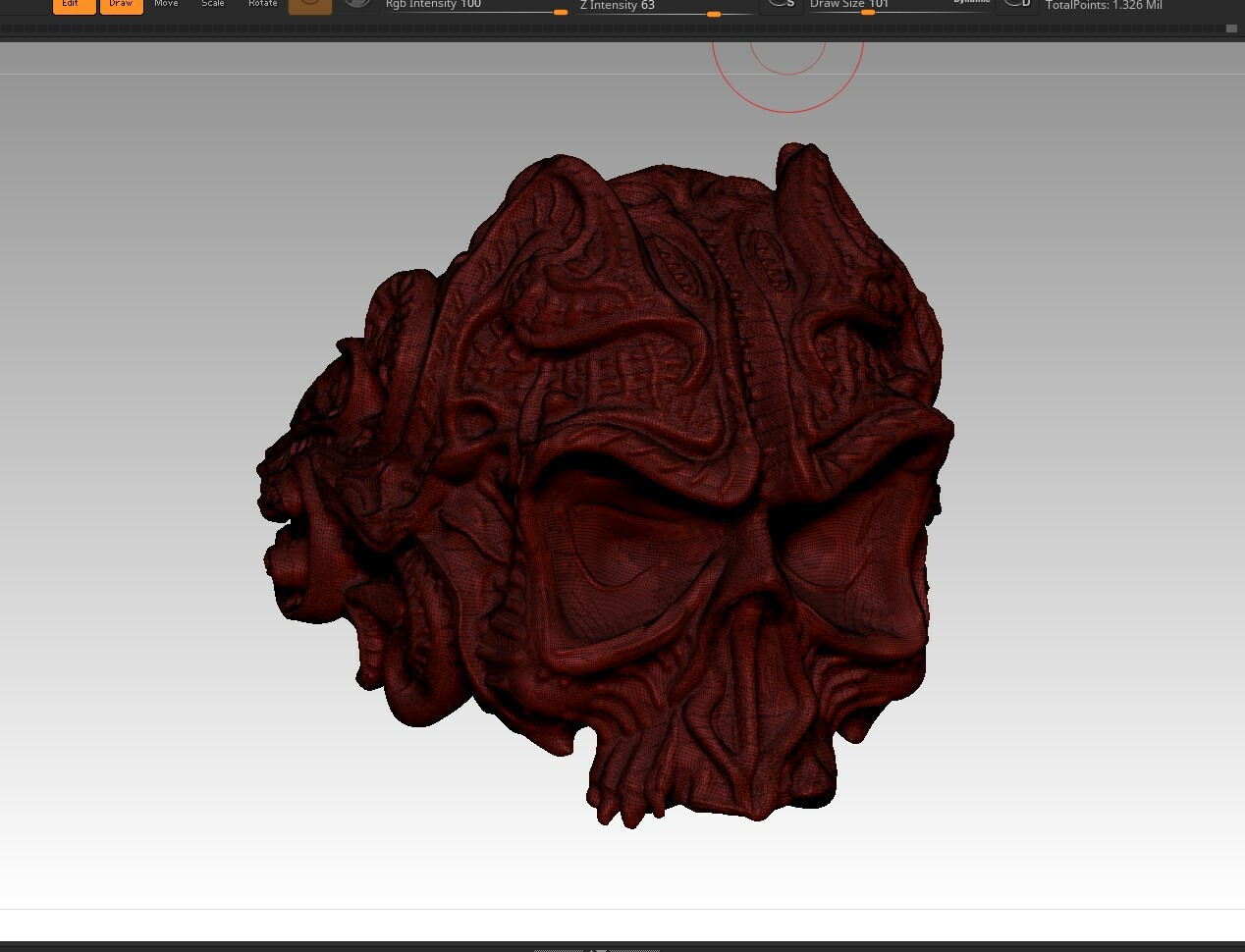Click the highlighted orange sphere icon

(x=310, y=6)
